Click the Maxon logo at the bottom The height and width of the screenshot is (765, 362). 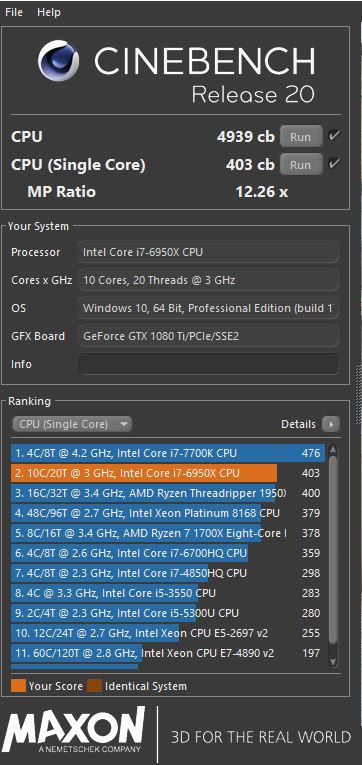click(x=74, y=731)
